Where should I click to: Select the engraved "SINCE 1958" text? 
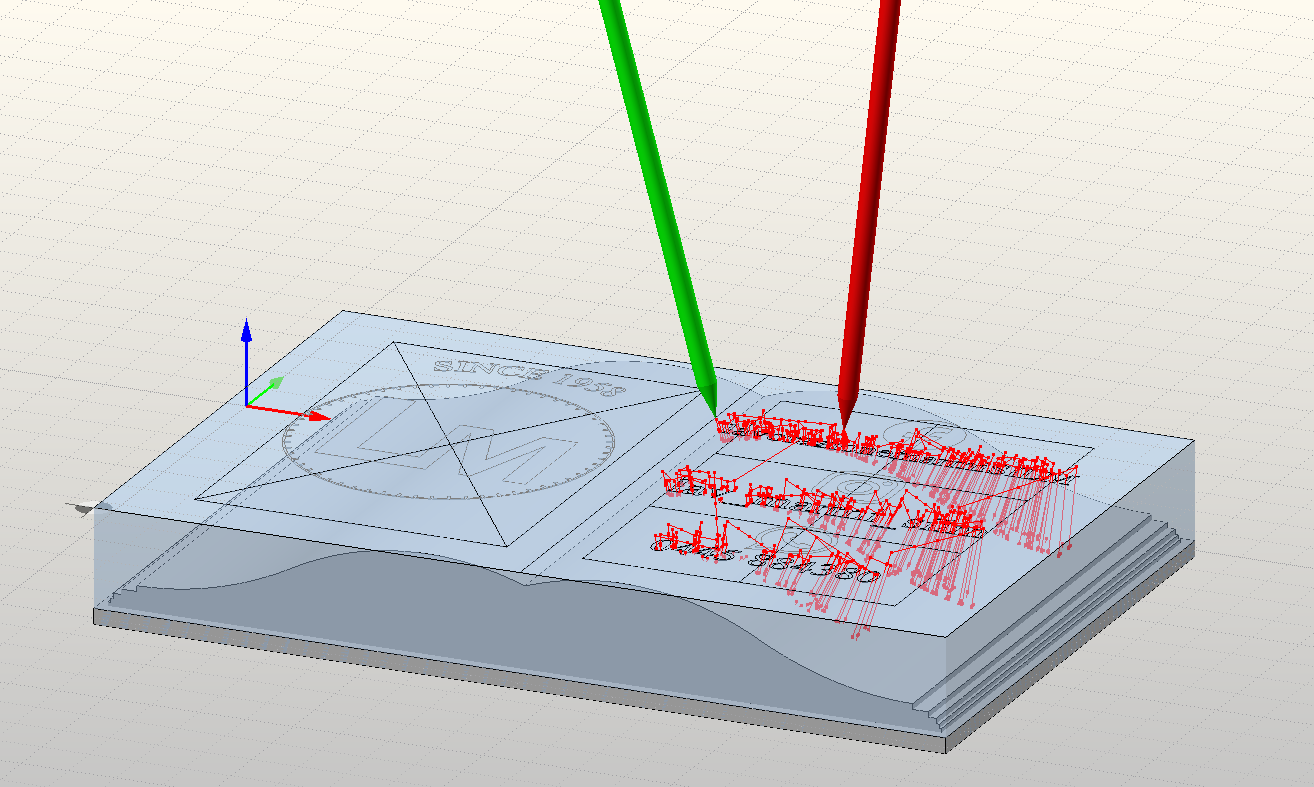coord(529,379)
